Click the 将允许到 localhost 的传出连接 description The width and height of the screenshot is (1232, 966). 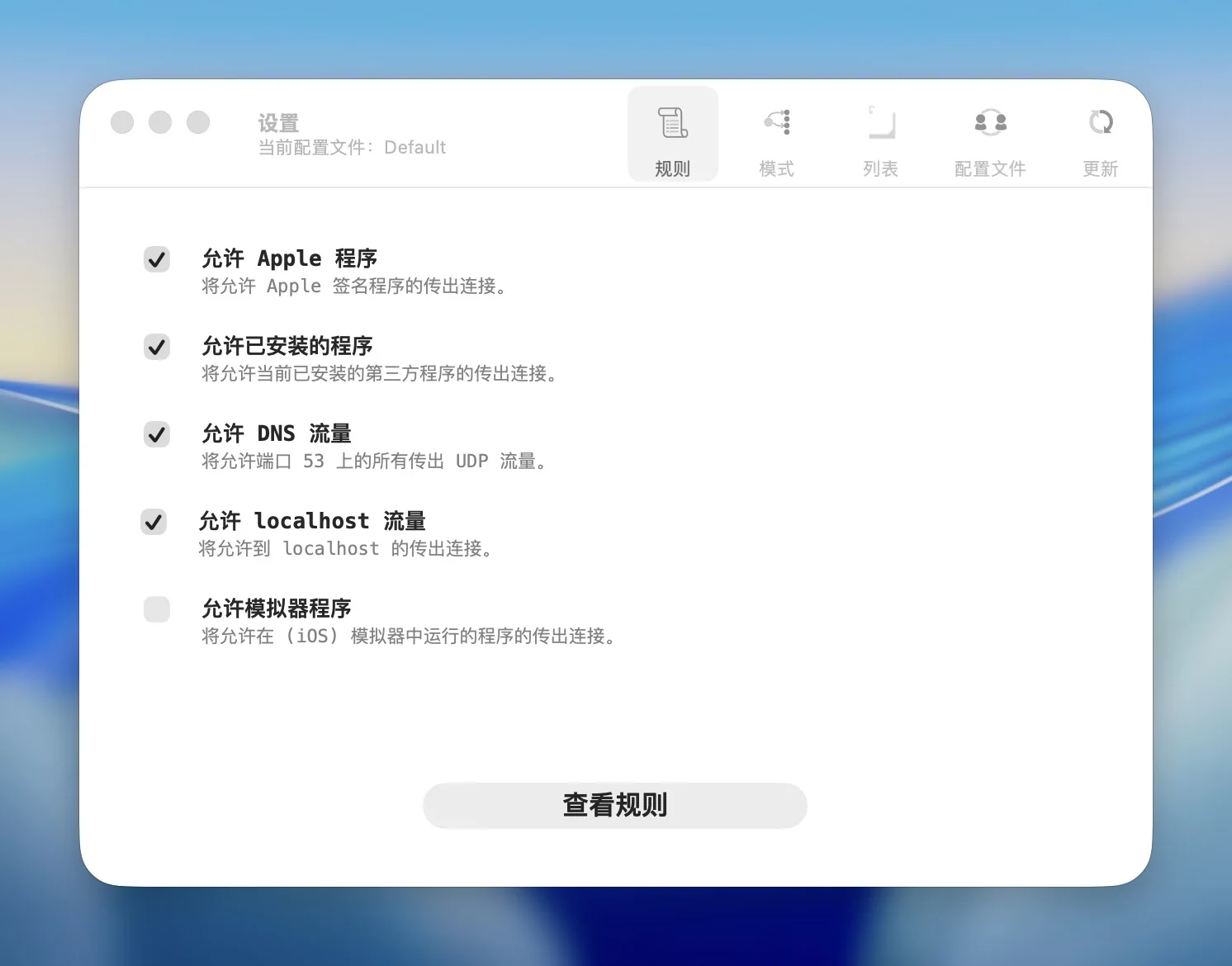pyautogui.click(x=346, y=548)
